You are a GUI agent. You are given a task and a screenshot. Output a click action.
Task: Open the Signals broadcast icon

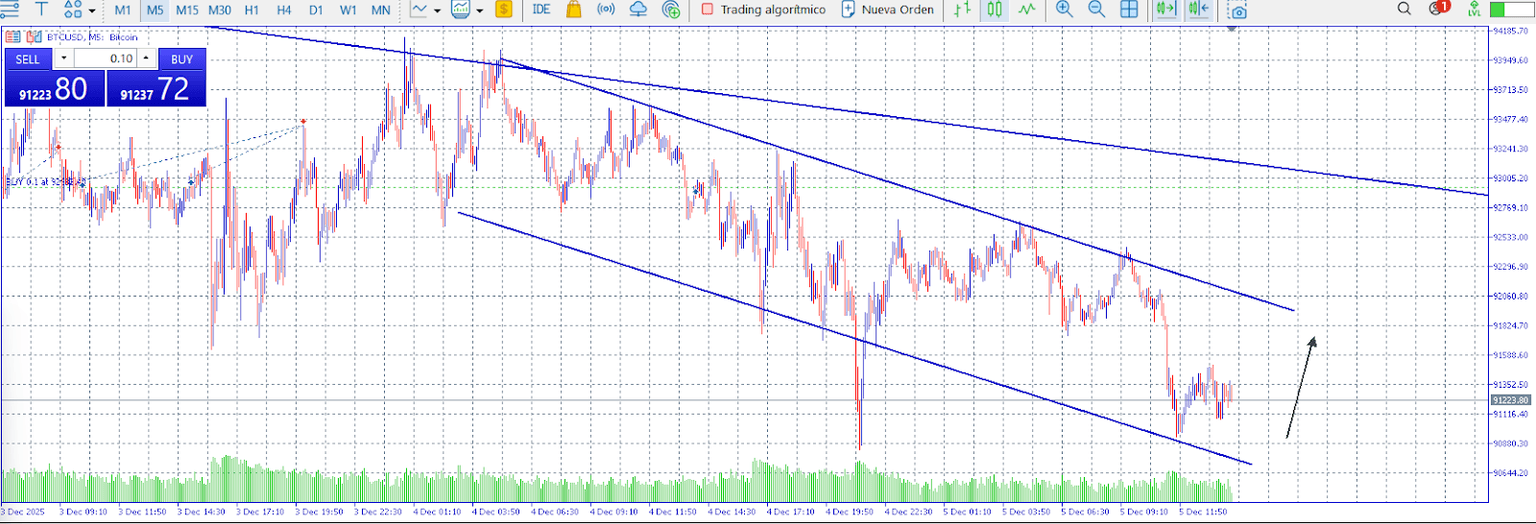(606, 10)
